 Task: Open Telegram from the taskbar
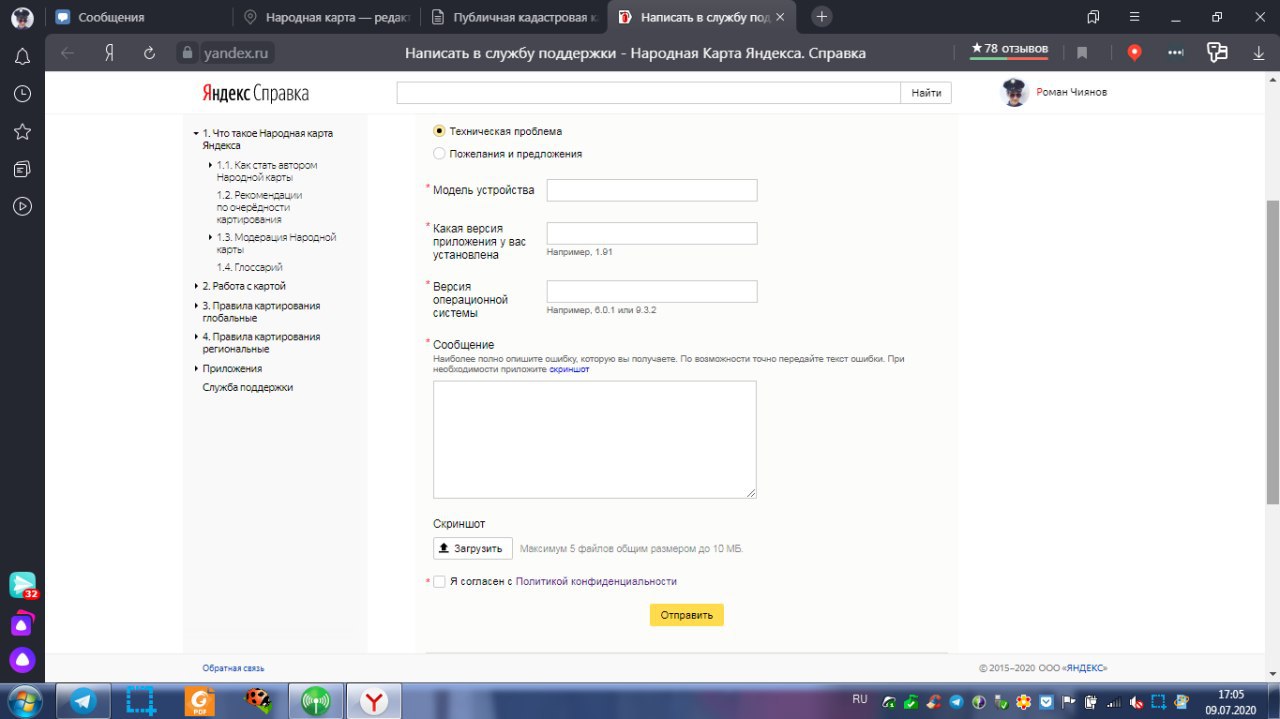point(83,701)
